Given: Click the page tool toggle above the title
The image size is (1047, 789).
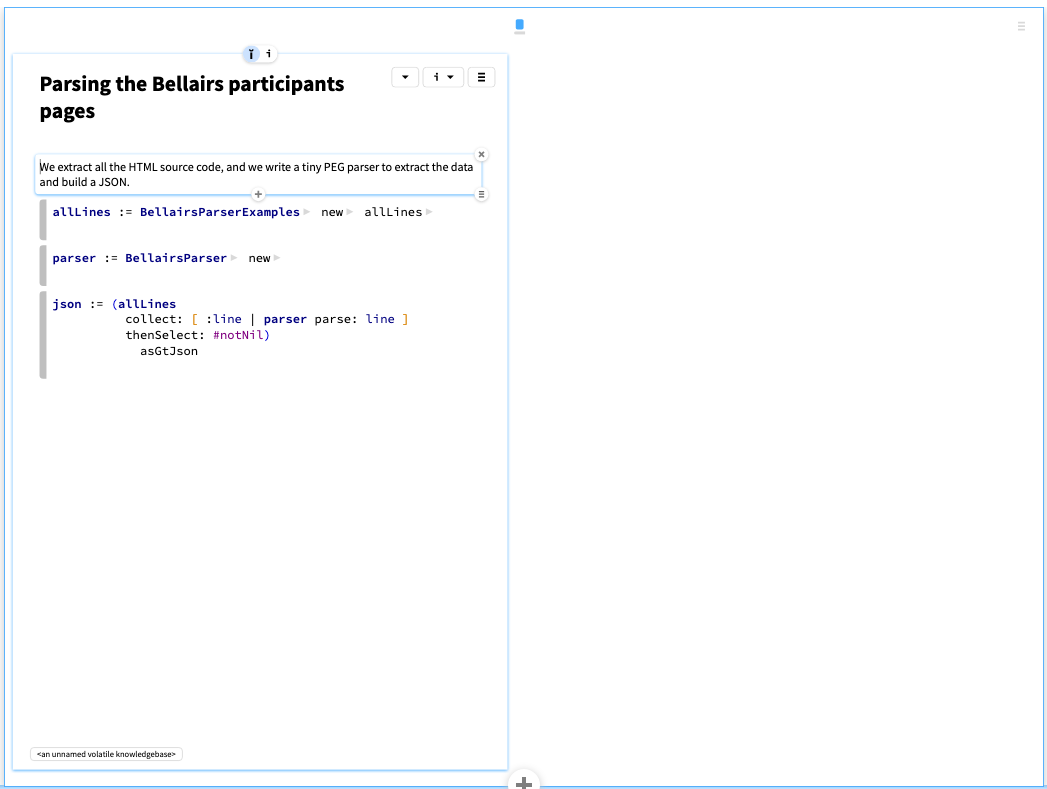Looking at the screenshot, I should (x=251, y=54).
